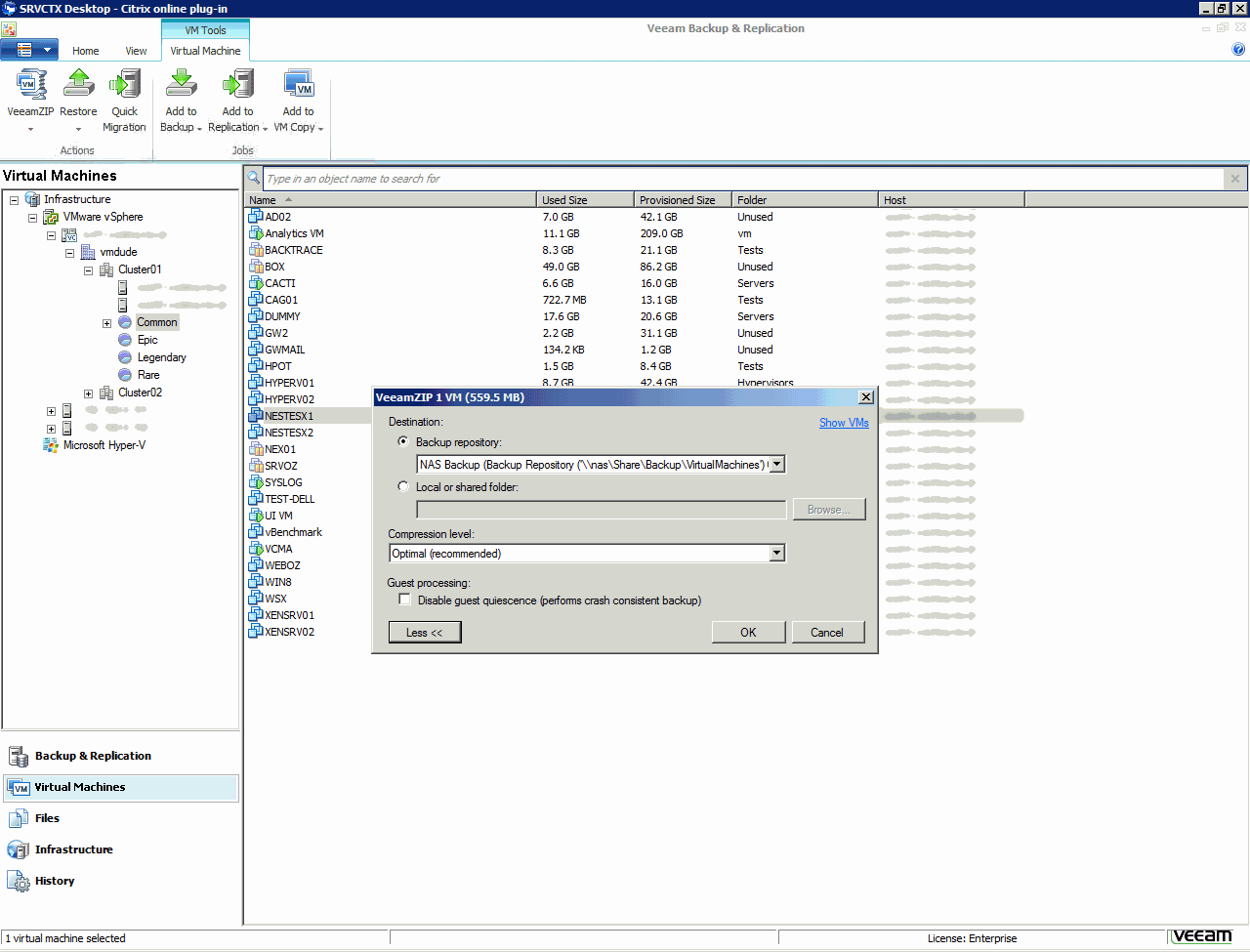This screenshot has width=1250, height=952.
Task: Click the VM Tools contextual tab
Action: pos(205,30)
